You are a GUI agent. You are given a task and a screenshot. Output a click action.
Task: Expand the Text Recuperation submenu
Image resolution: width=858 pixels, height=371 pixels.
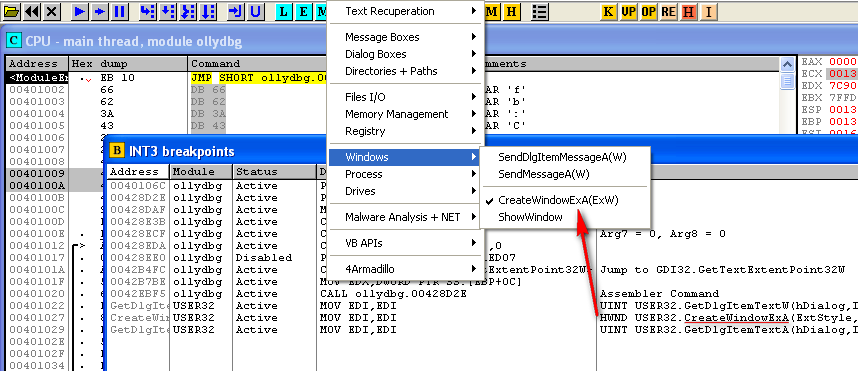[405, 11]
